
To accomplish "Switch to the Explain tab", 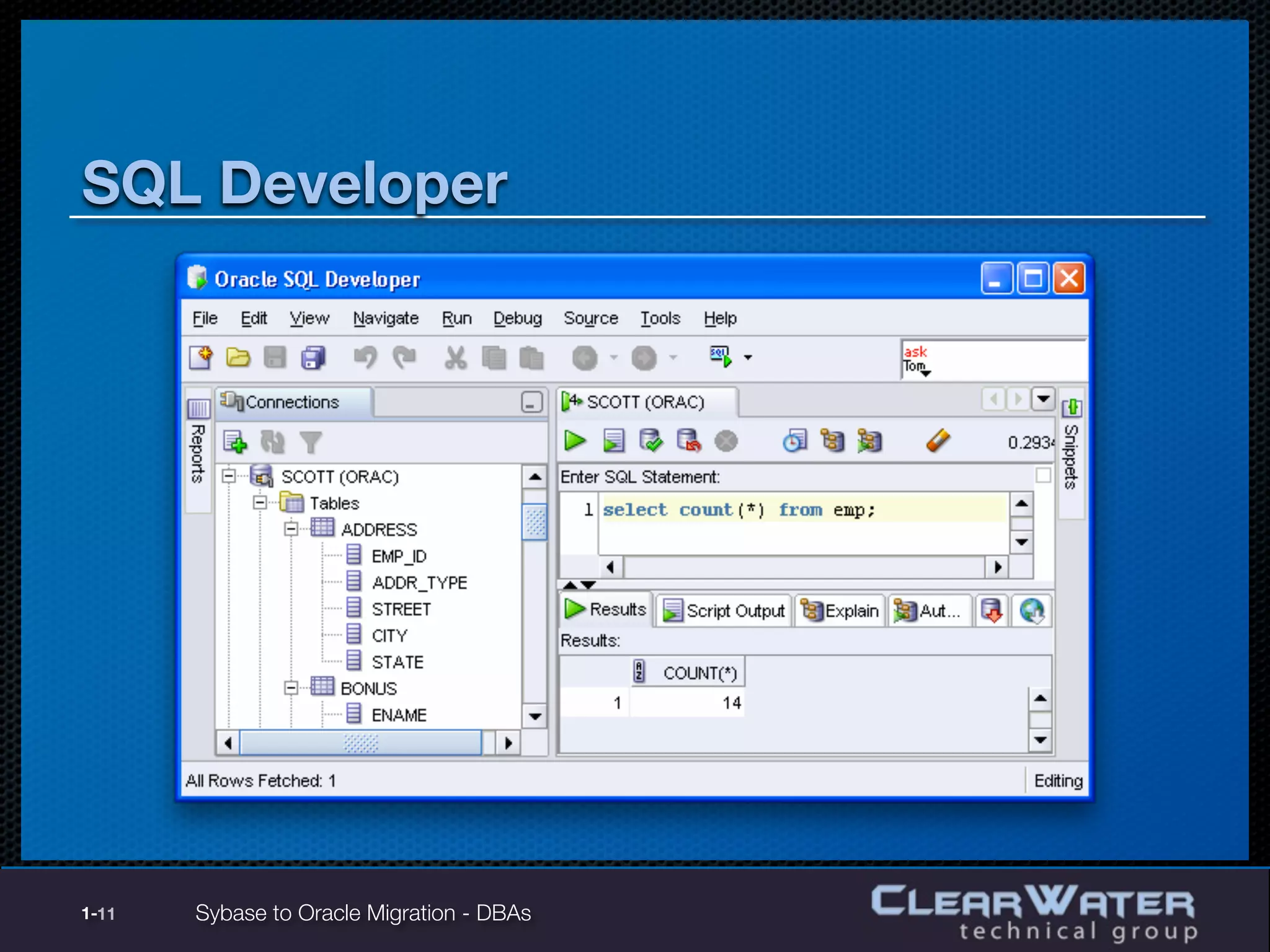I will (x=840, y=610).
